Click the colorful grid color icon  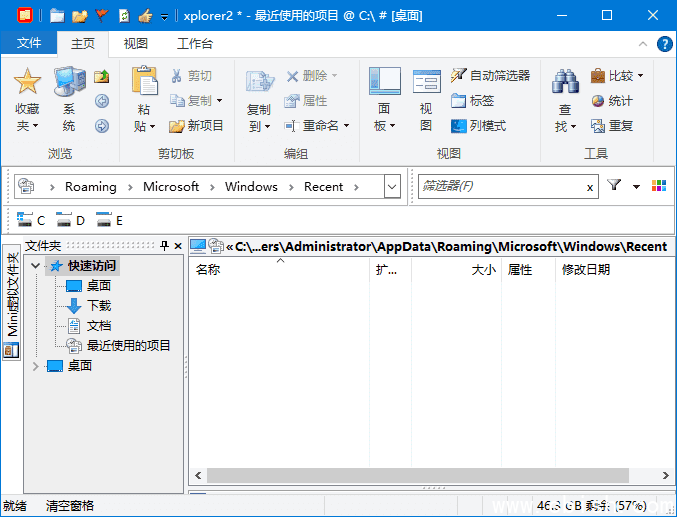coord(658,186)
